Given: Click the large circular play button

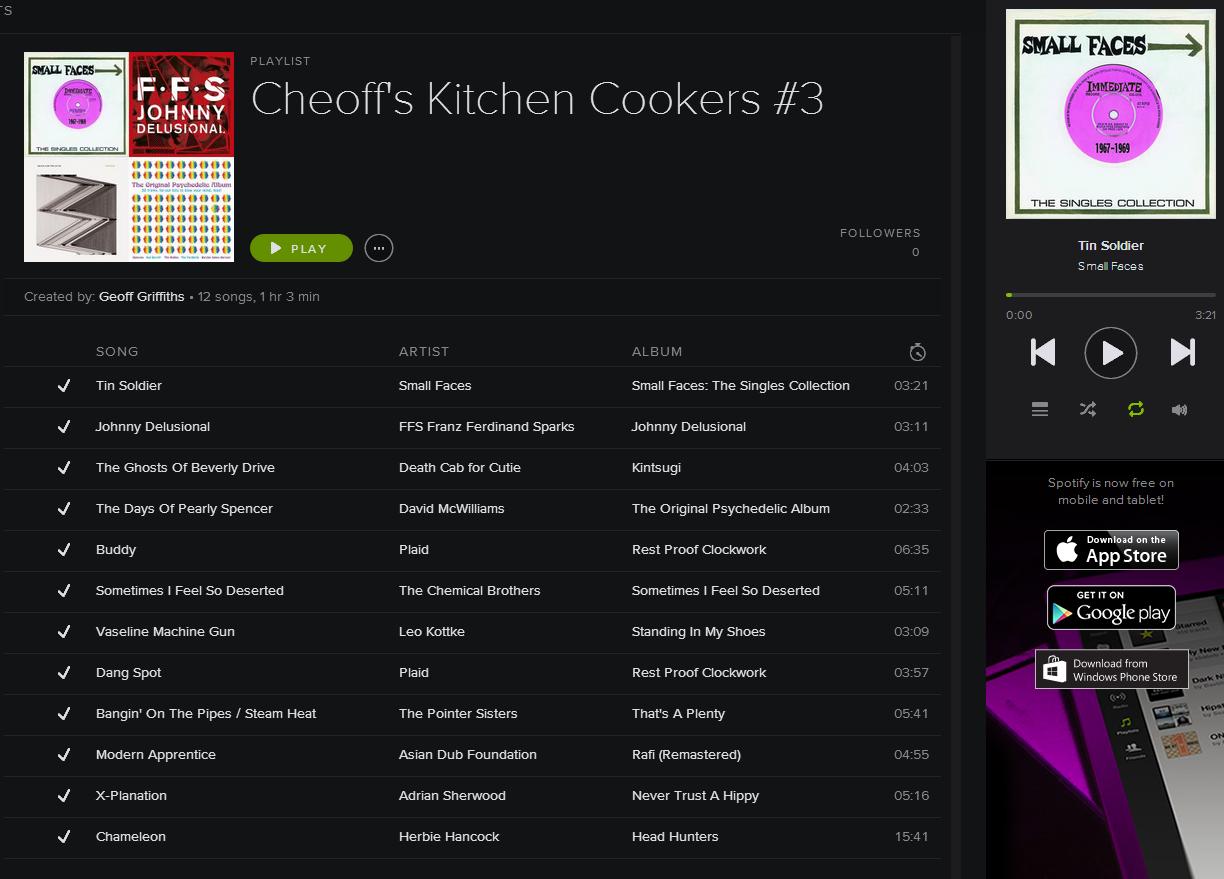Looking at the screenshot, I should click(1111, 353).
